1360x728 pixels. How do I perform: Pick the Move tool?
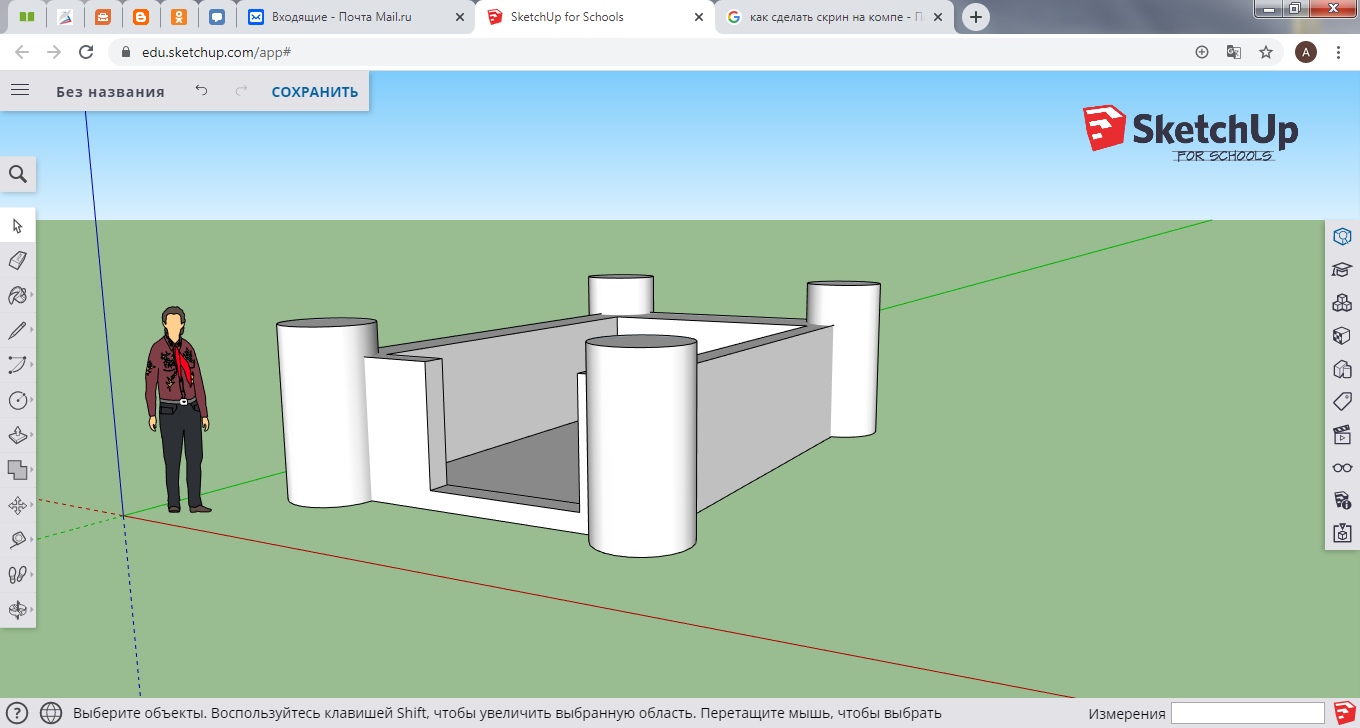(x=17, y=506)
